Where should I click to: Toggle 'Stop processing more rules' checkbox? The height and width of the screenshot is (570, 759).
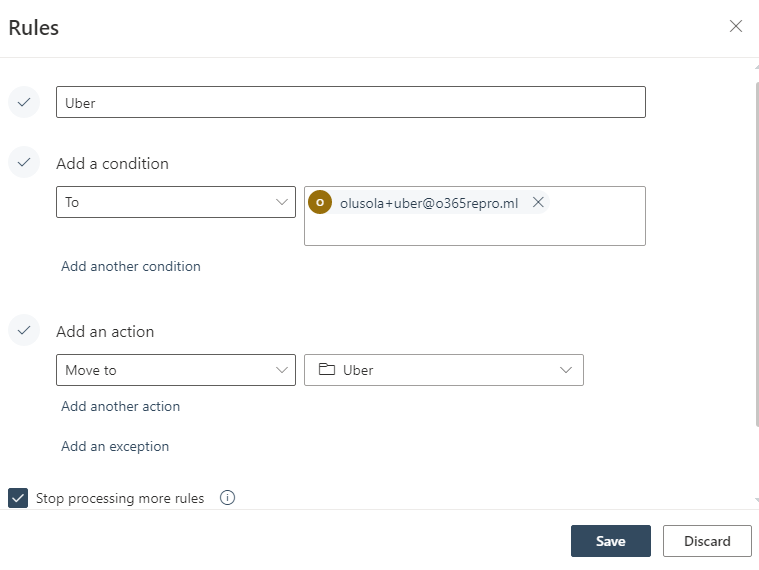pos(18,498)
